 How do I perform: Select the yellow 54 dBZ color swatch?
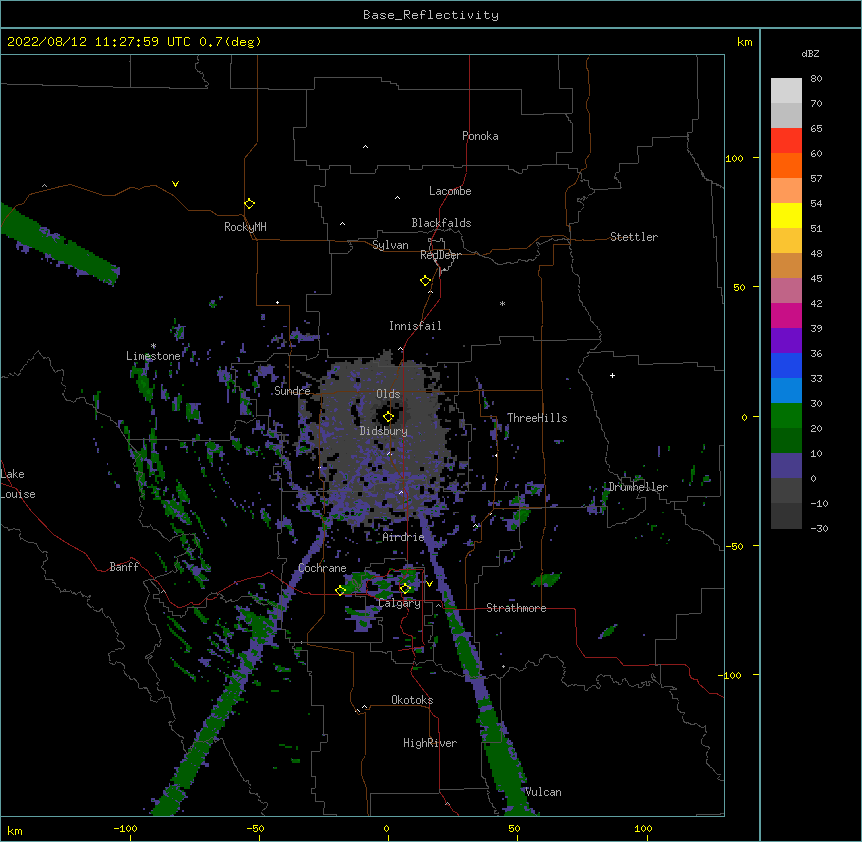(x=786, y=215)
